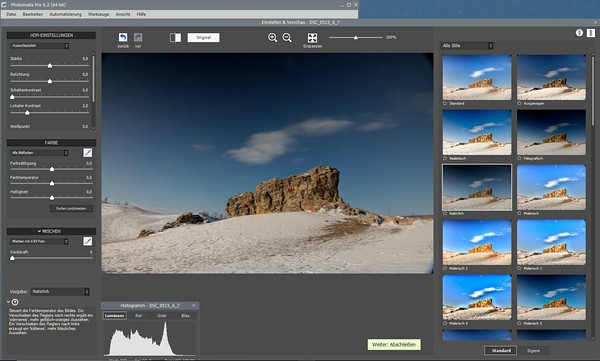Select the Rot histogram tab
This screenshot has height=361, width=600.
point(139,316)
